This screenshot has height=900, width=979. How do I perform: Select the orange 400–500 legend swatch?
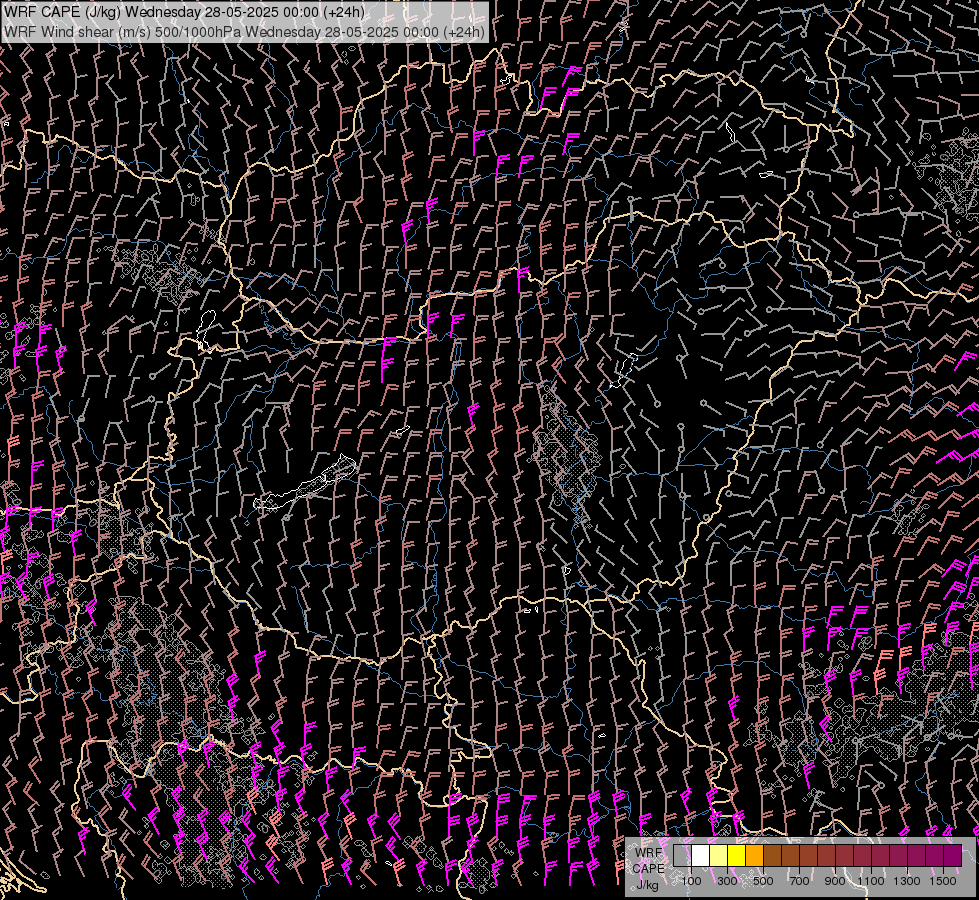pyautogui.click(x=754, y=855)
